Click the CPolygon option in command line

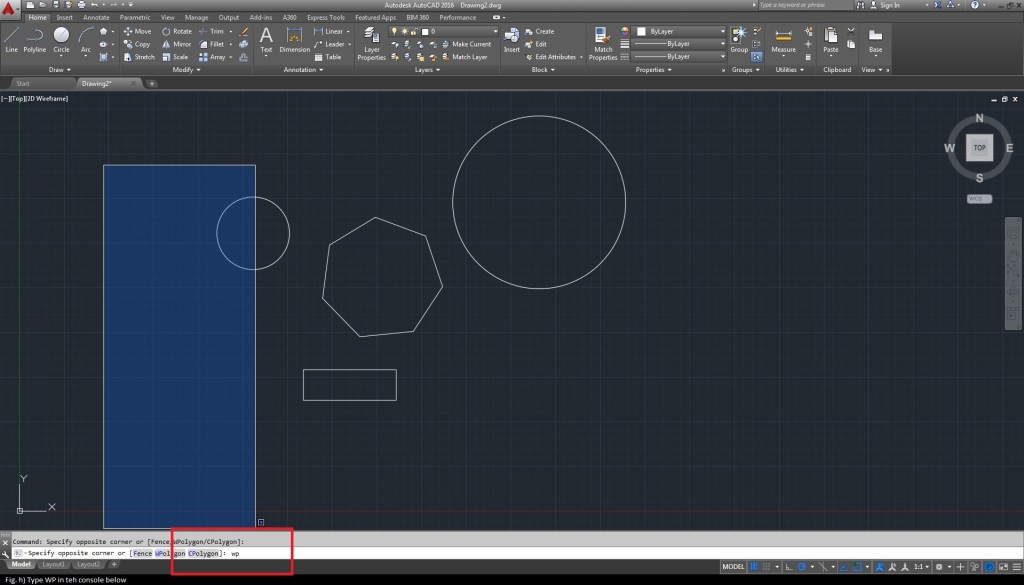pos(205,553)
